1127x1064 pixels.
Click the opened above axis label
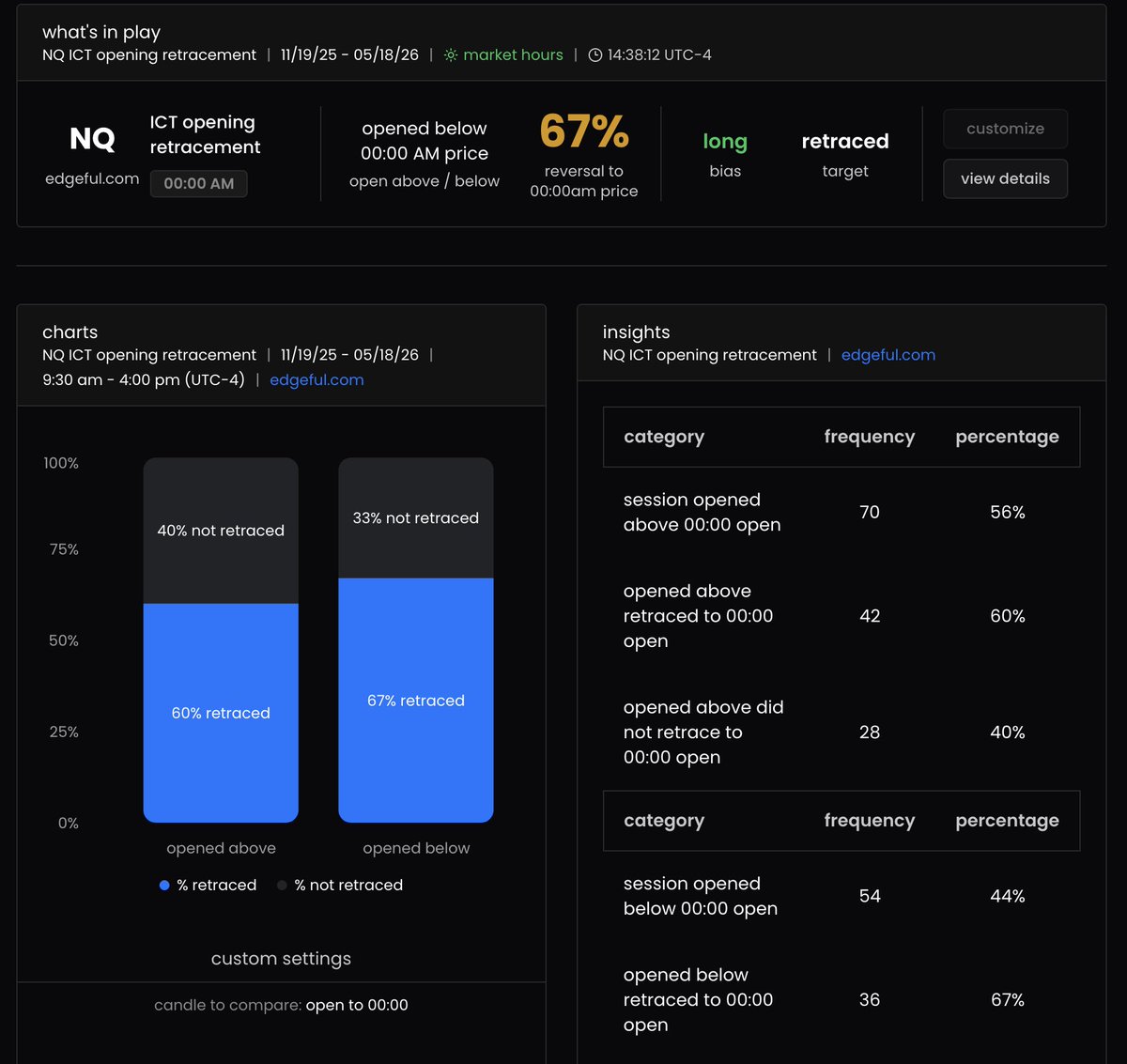[x=222, y=848]
